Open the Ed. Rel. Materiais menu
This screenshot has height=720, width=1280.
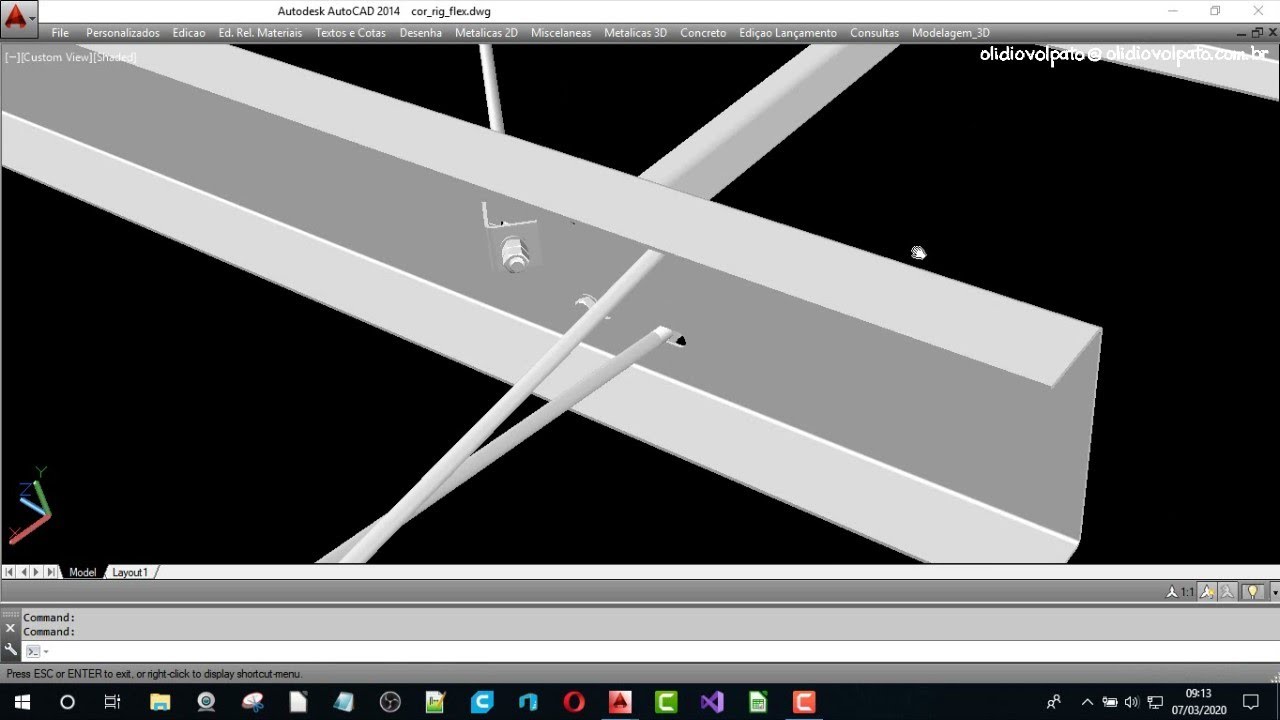pyautogui.click(x=260, y=33)
